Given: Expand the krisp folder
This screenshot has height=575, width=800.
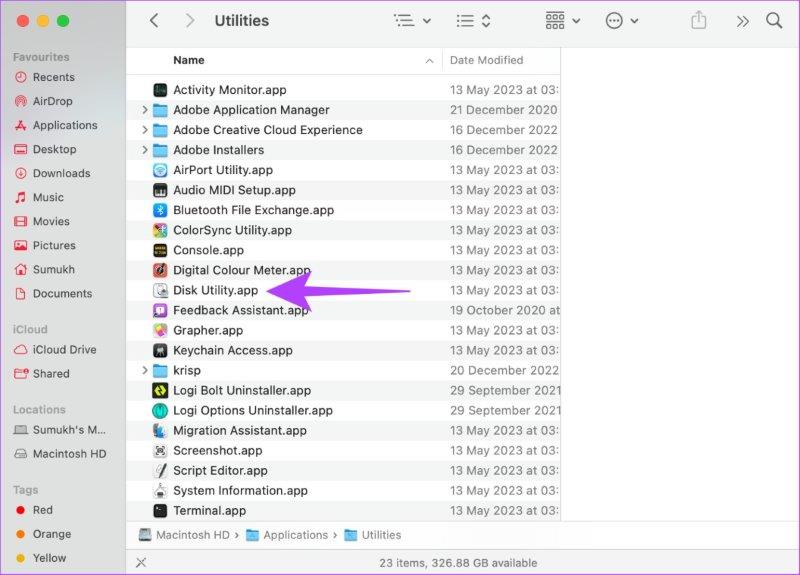Looking at the screenshot, I should pos(145,370).
